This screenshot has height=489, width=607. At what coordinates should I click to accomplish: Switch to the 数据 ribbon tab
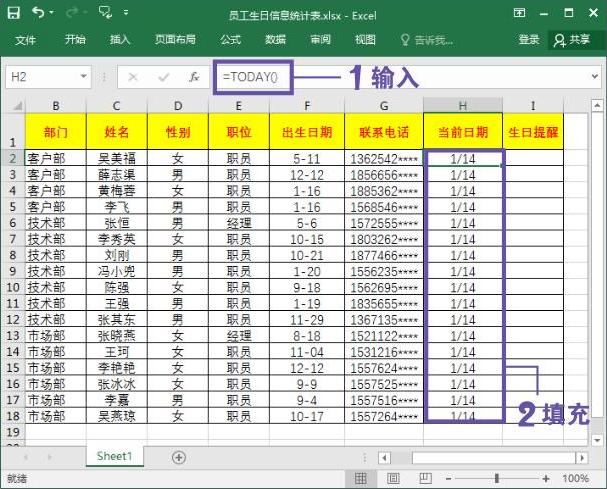coord(276,39)
